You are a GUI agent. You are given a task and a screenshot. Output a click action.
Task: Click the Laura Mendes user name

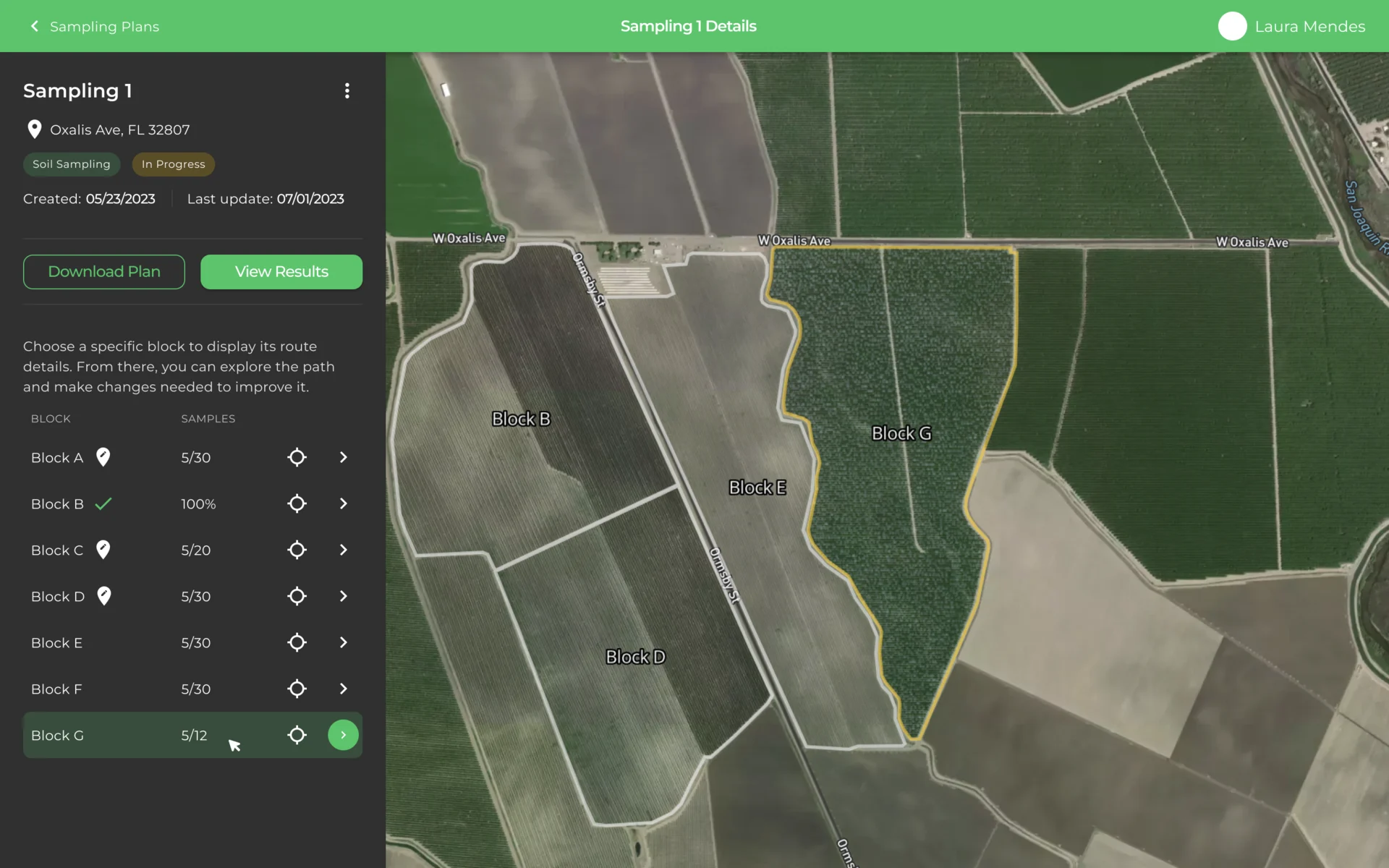point(1309,27)
